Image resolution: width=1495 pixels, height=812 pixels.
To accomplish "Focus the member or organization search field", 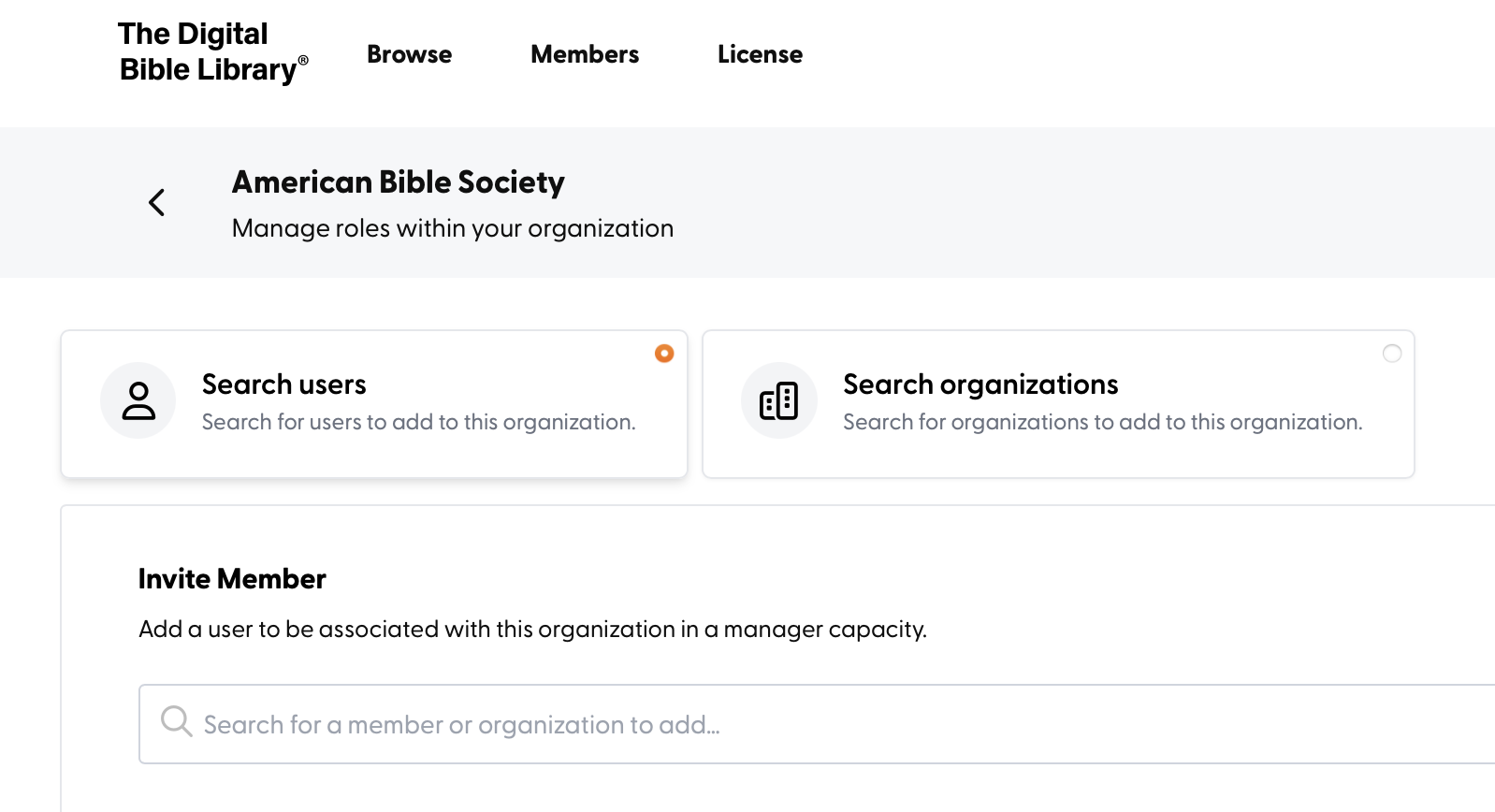I will click(x=817, y=724).
